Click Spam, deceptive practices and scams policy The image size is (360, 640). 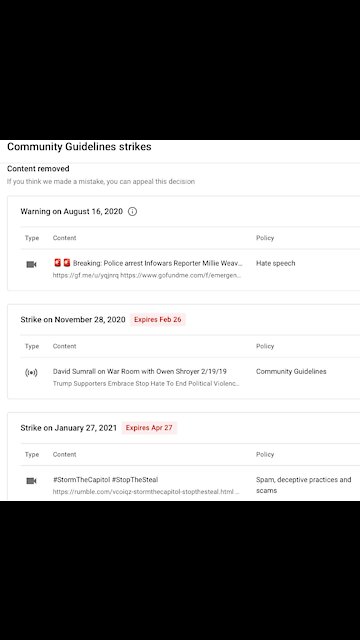304,485
